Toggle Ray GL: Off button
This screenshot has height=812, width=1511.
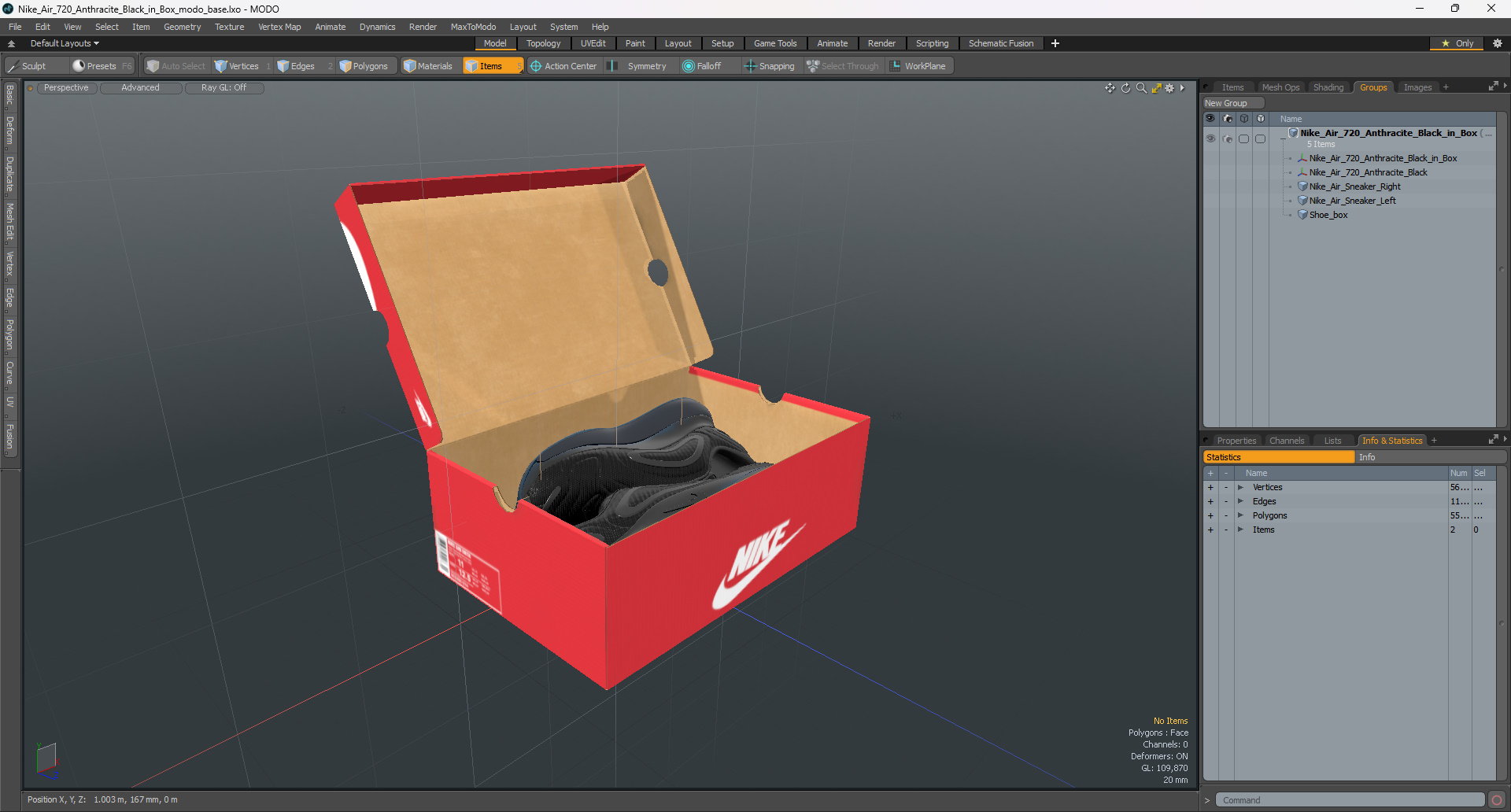click(x=224, y=88)
